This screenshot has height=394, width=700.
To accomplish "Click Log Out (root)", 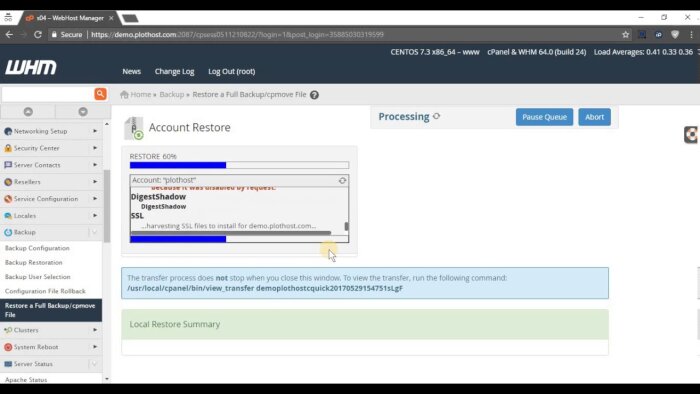I will pyautogui.click(x=232, y=71).
